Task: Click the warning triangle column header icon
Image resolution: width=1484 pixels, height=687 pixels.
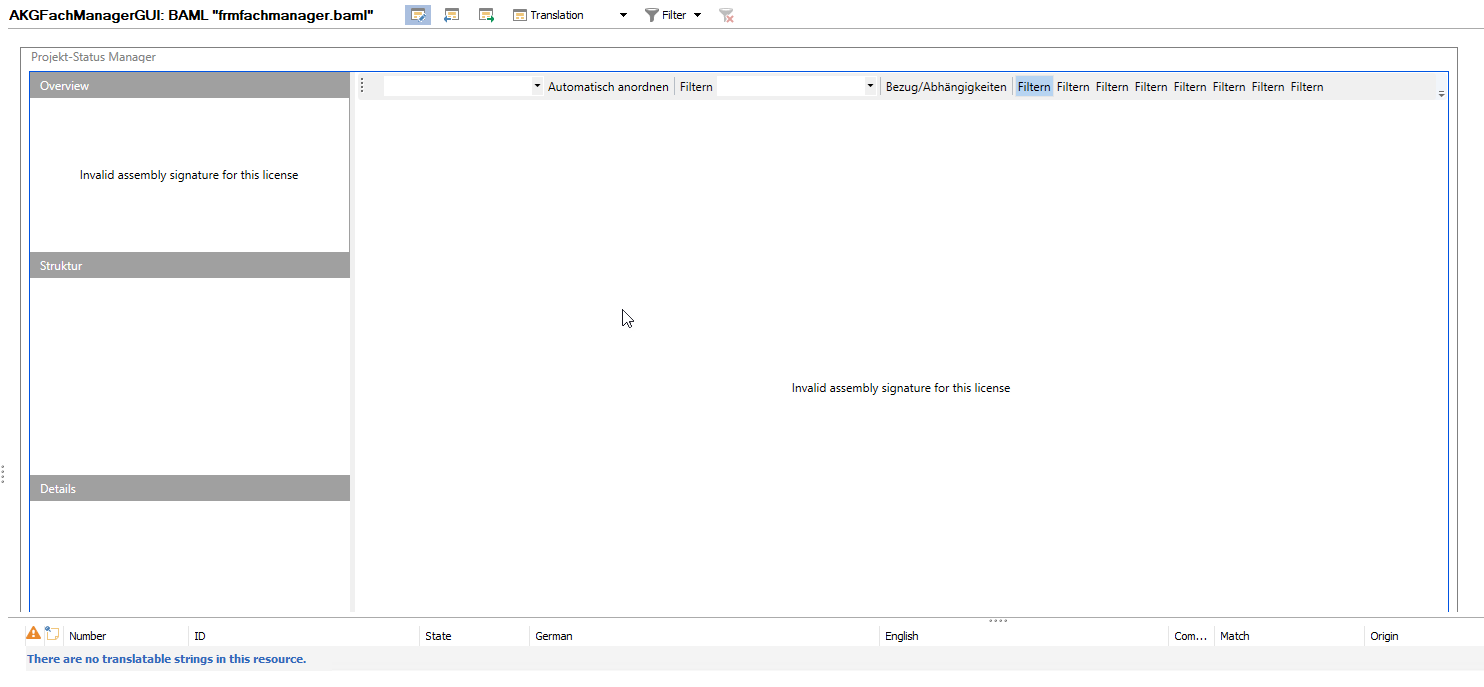Action: click(x=34, y=633)
